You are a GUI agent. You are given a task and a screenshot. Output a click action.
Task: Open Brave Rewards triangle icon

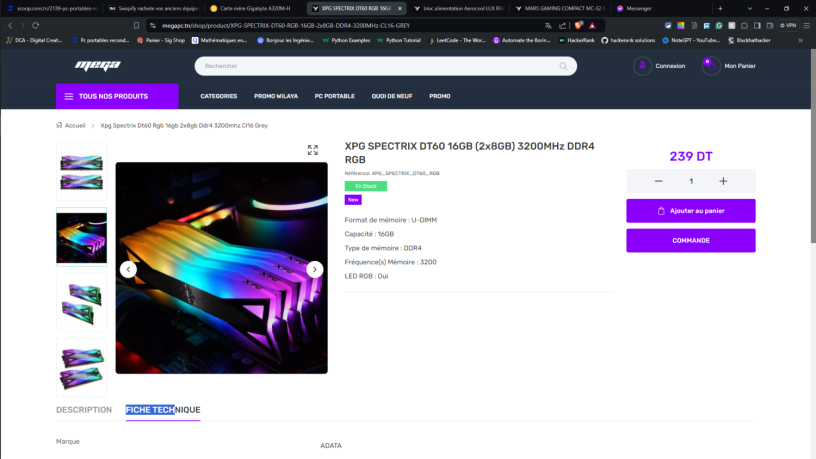click(x=592, y=26)
